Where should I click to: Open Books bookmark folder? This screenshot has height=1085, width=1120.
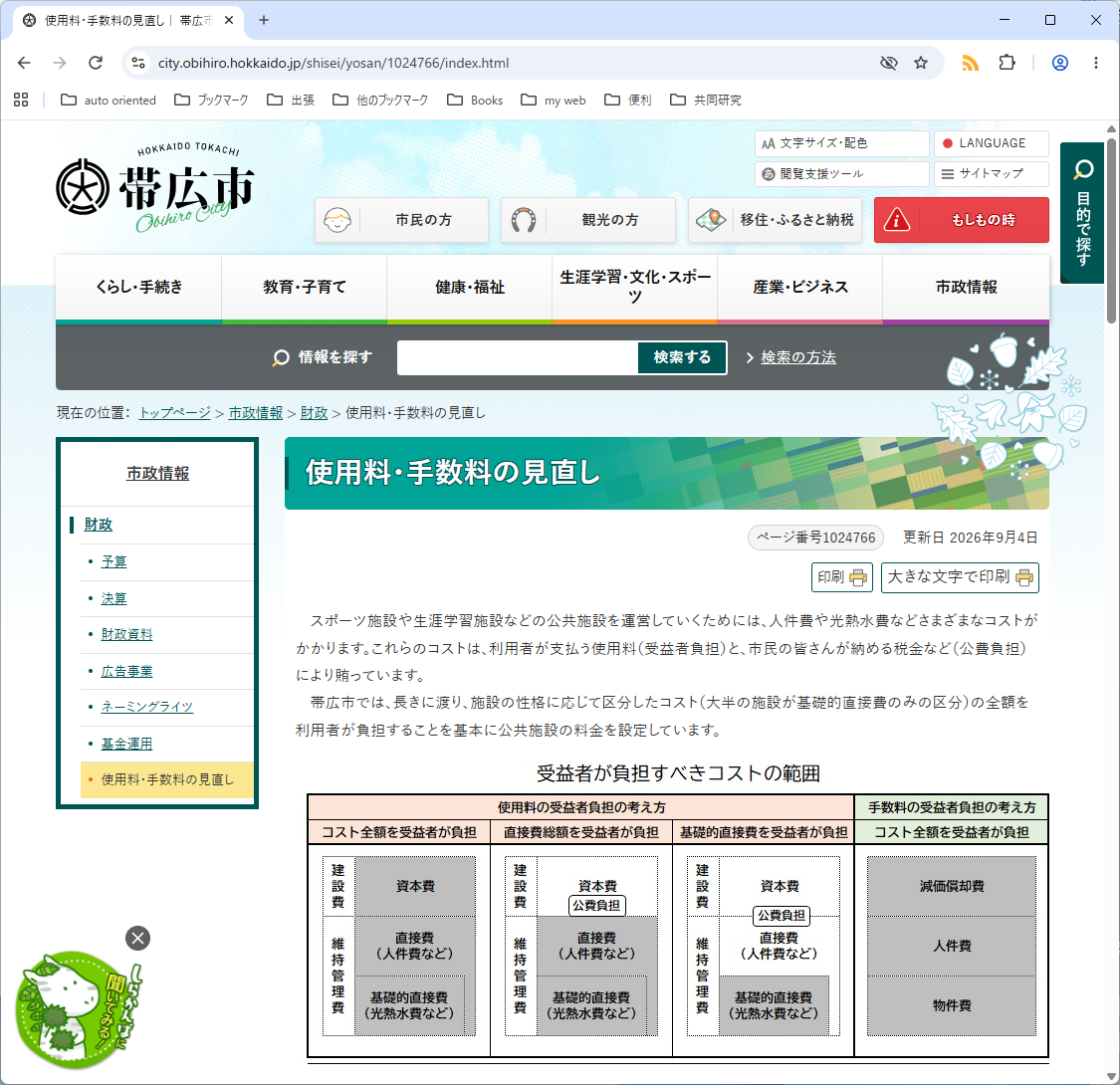(x=475, y=100)
